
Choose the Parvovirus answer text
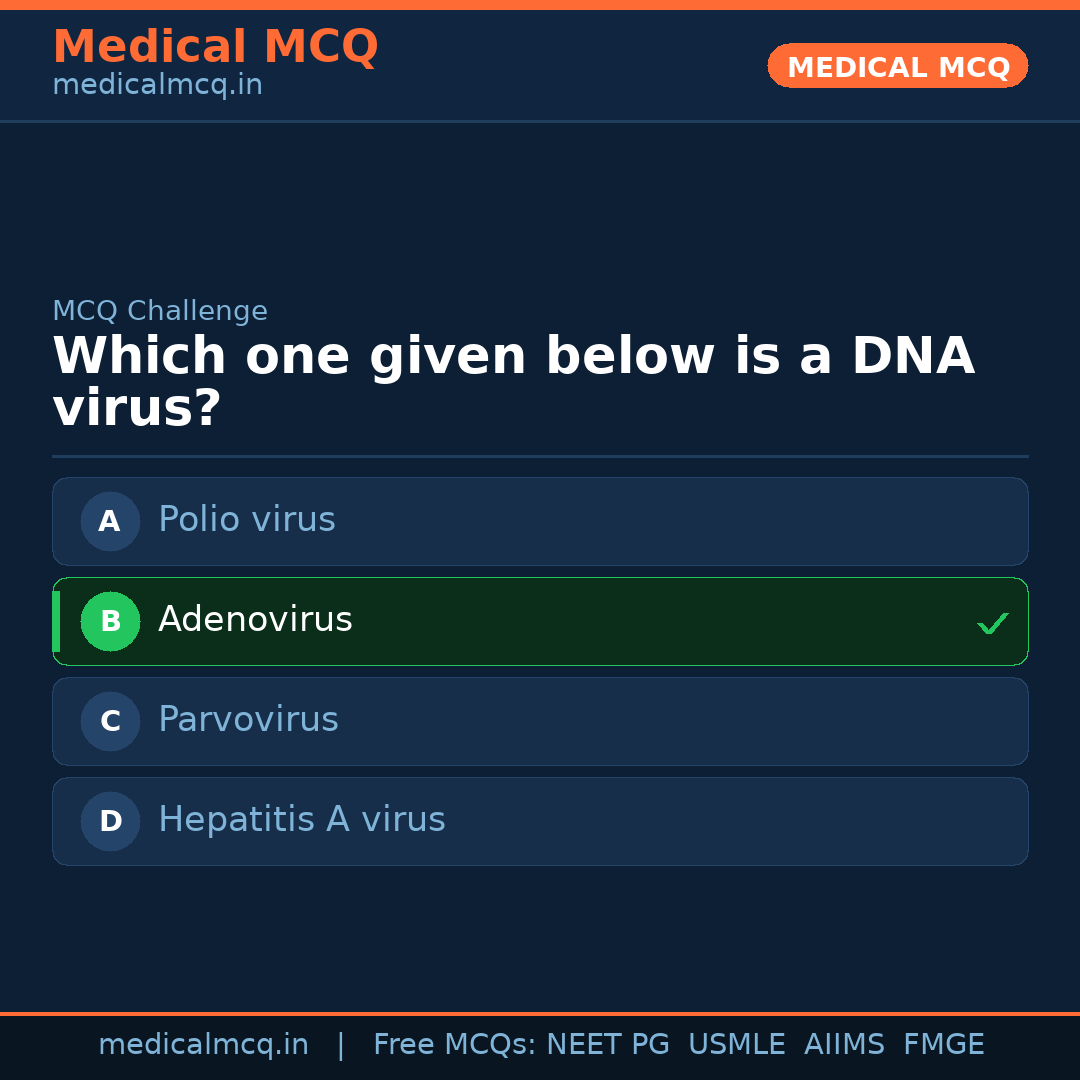(248, 720)
